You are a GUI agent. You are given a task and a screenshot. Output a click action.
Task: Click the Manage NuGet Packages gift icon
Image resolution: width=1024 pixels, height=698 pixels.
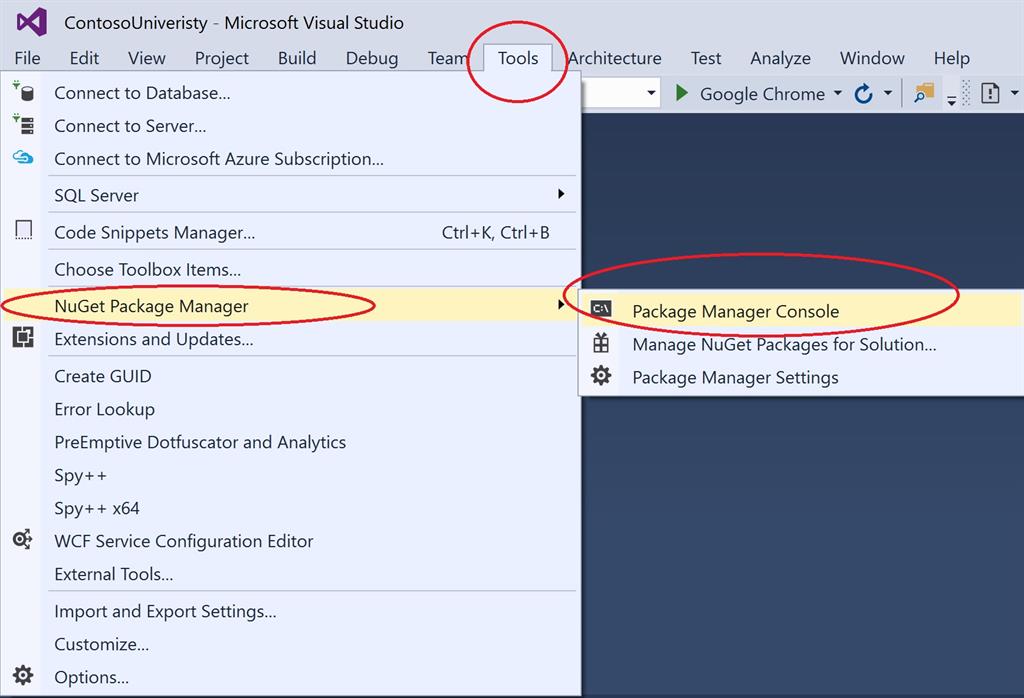click(601, 343)
